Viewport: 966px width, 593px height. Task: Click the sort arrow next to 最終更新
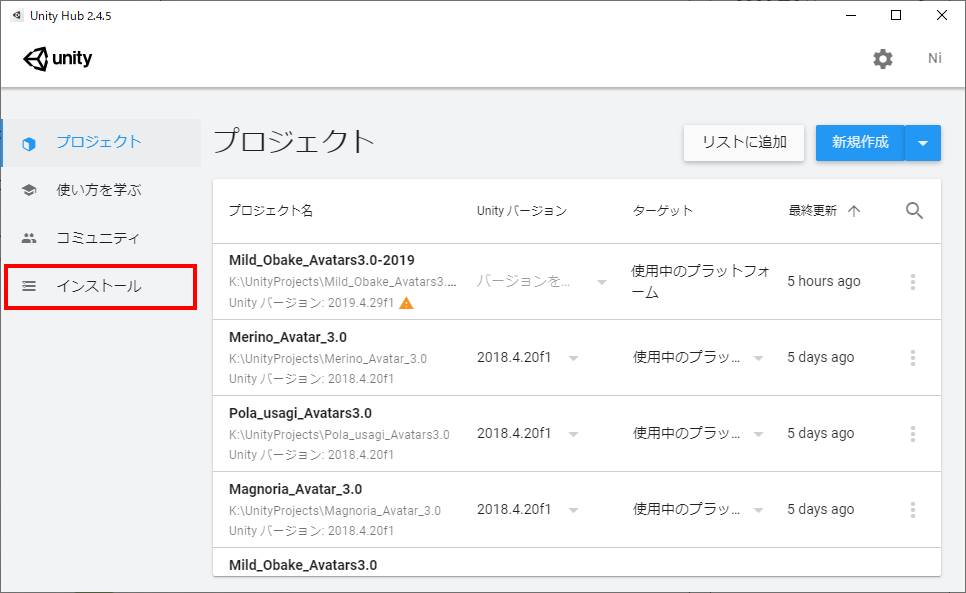click(x=854, y=211)
